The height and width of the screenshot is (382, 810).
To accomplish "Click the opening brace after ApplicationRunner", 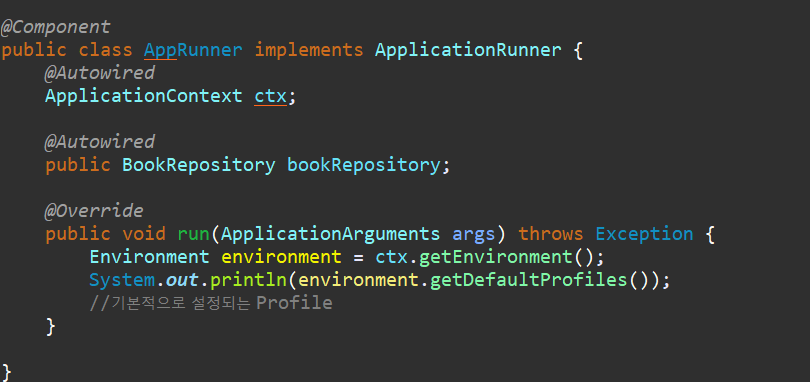I will 578,51.
